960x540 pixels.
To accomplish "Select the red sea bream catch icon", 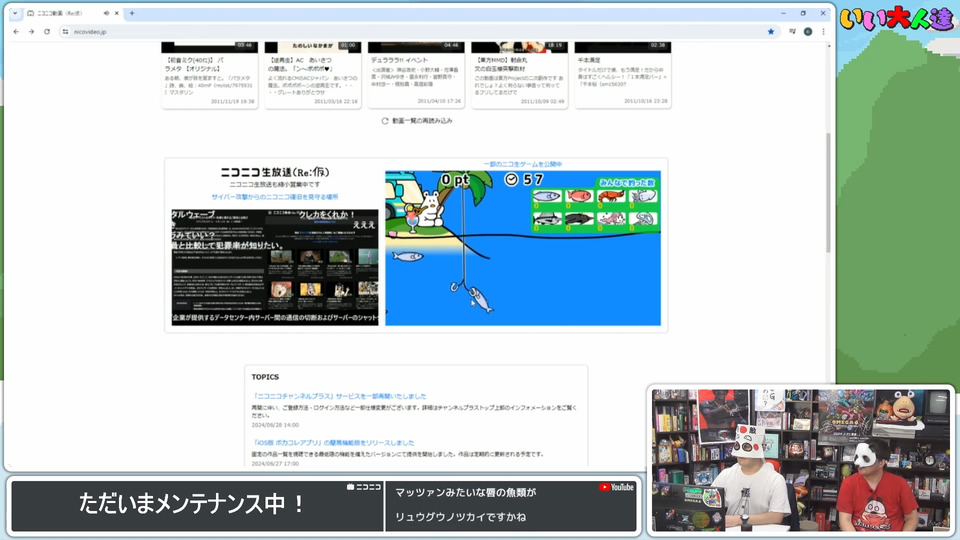I will (579, 196).
